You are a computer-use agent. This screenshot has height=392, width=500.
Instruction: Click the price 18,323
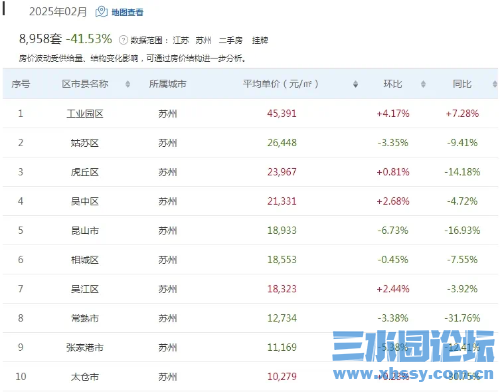pyautogui.click(x=282, y=289)
